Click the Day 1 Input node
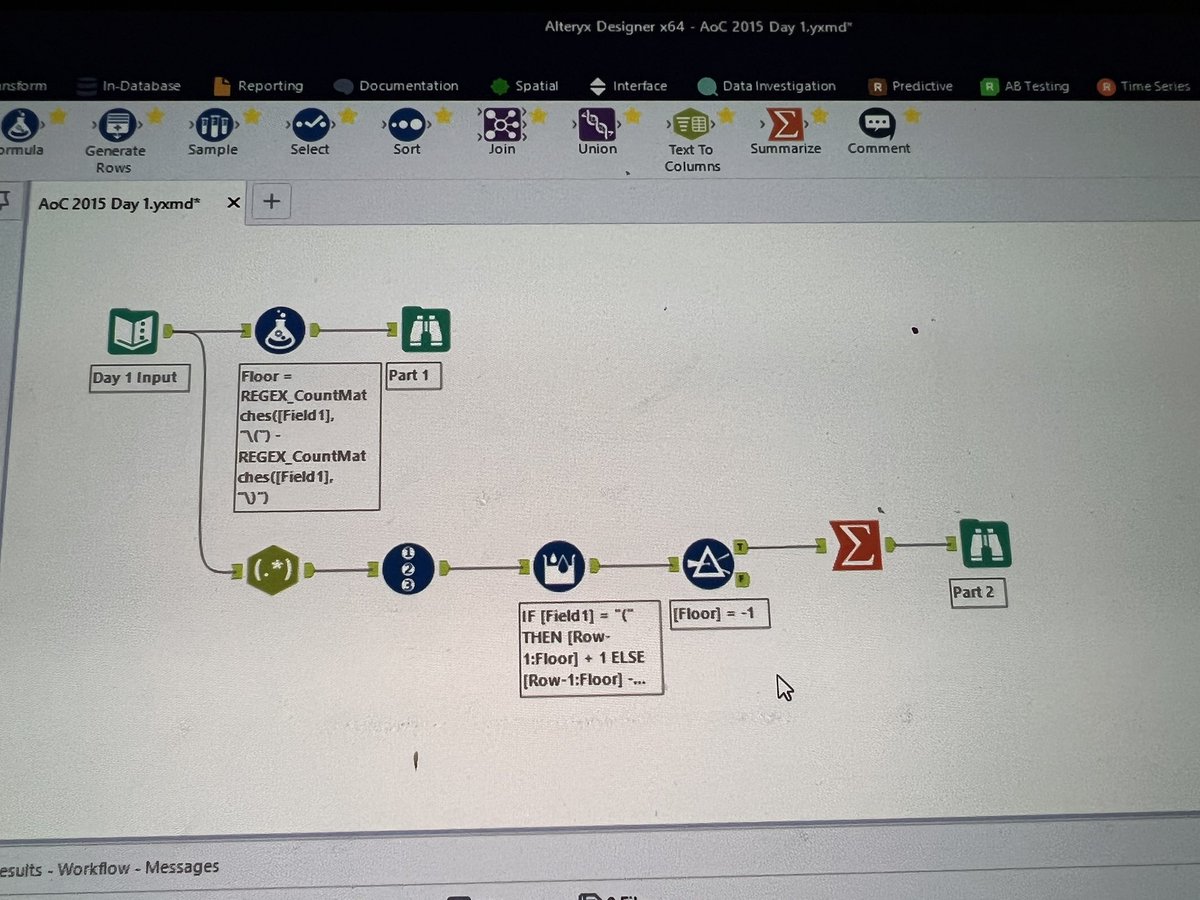 [134, 332]
